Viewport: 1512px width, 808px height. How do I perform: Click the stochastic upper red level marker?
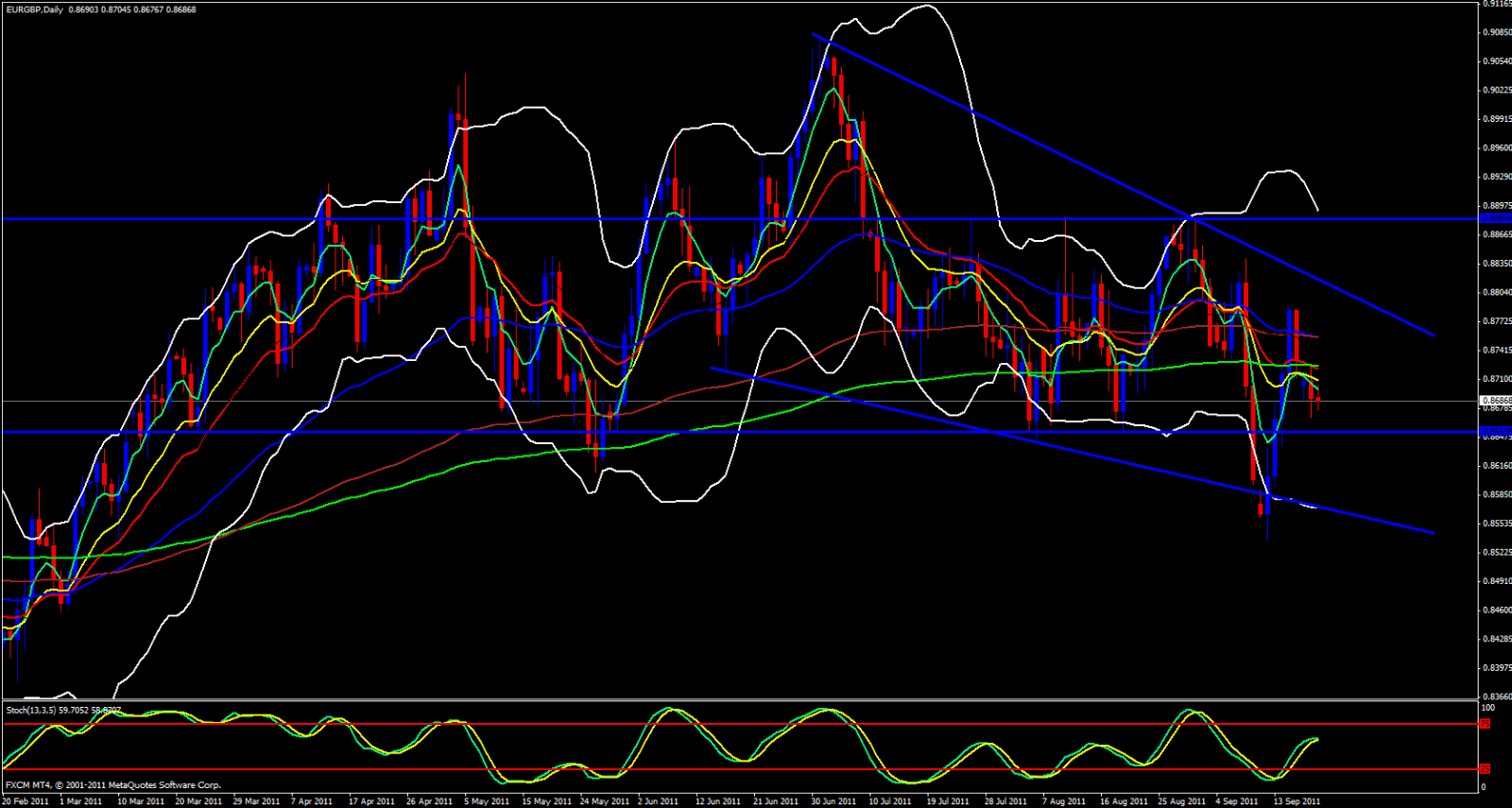(1485, 724)
